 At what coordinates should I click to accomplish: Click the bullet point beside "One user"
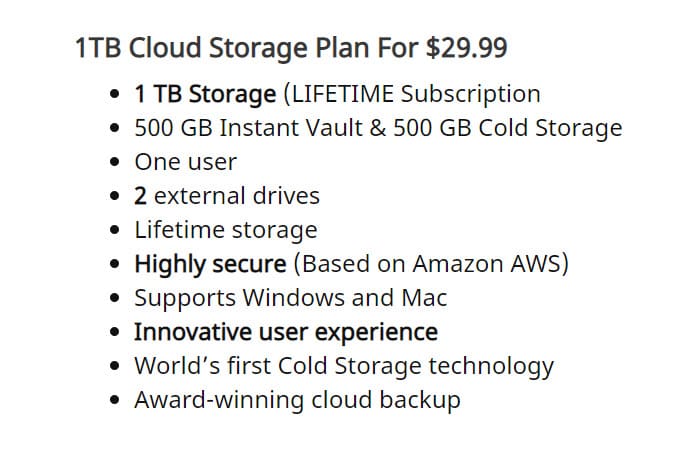tap(116, 162)
